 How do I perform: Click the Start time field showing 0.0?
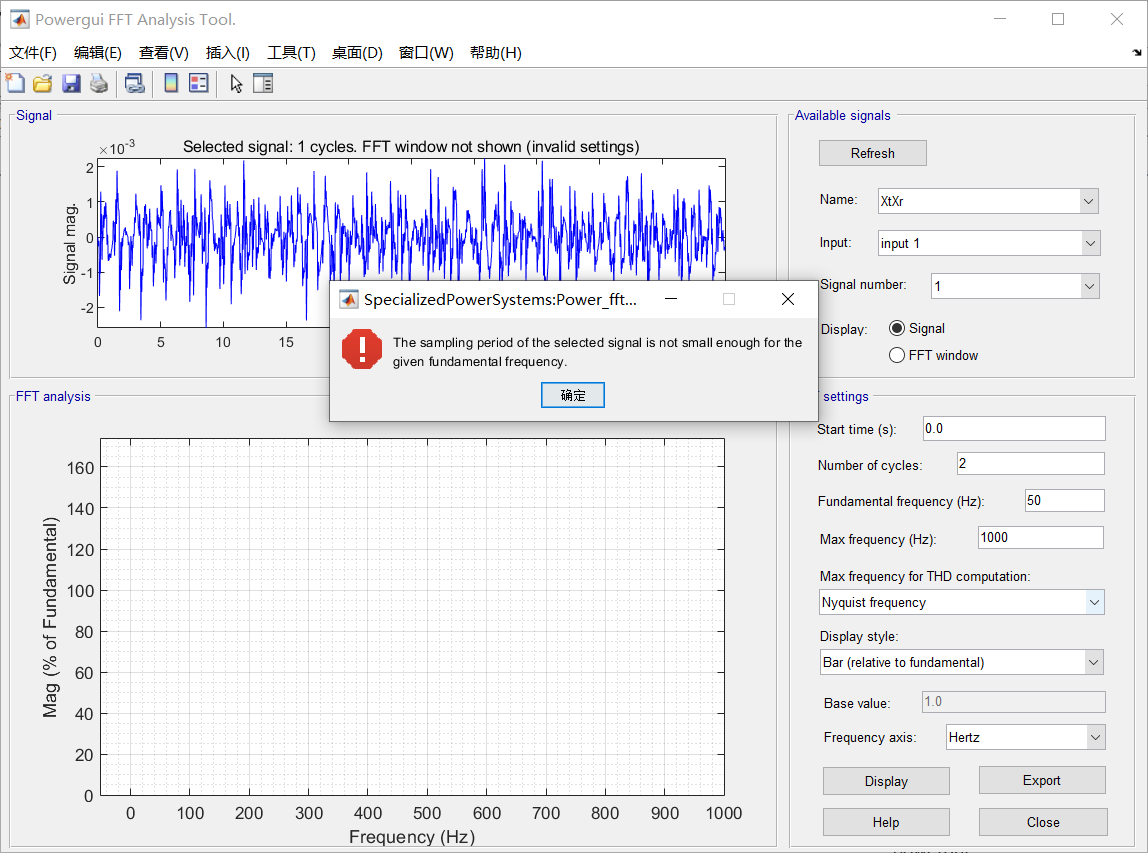1013,428
